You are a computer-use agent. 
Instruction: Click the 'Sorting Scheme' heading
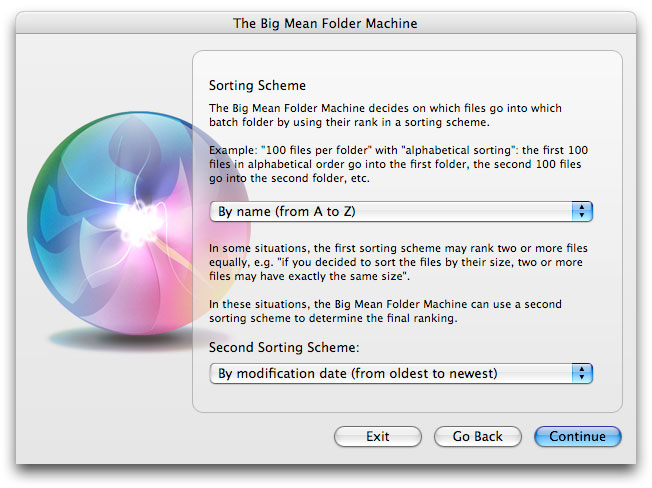pos(257,85)
